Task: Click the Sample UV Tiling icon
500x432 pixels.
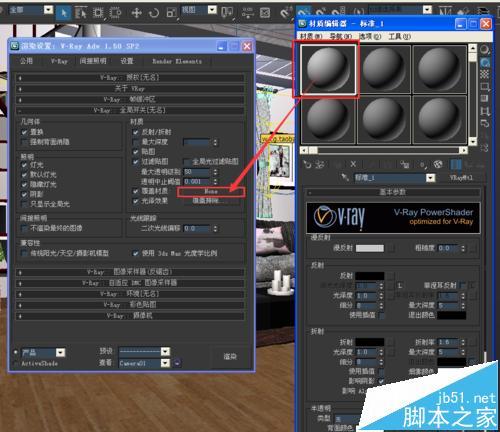Action: coord(485,87)
